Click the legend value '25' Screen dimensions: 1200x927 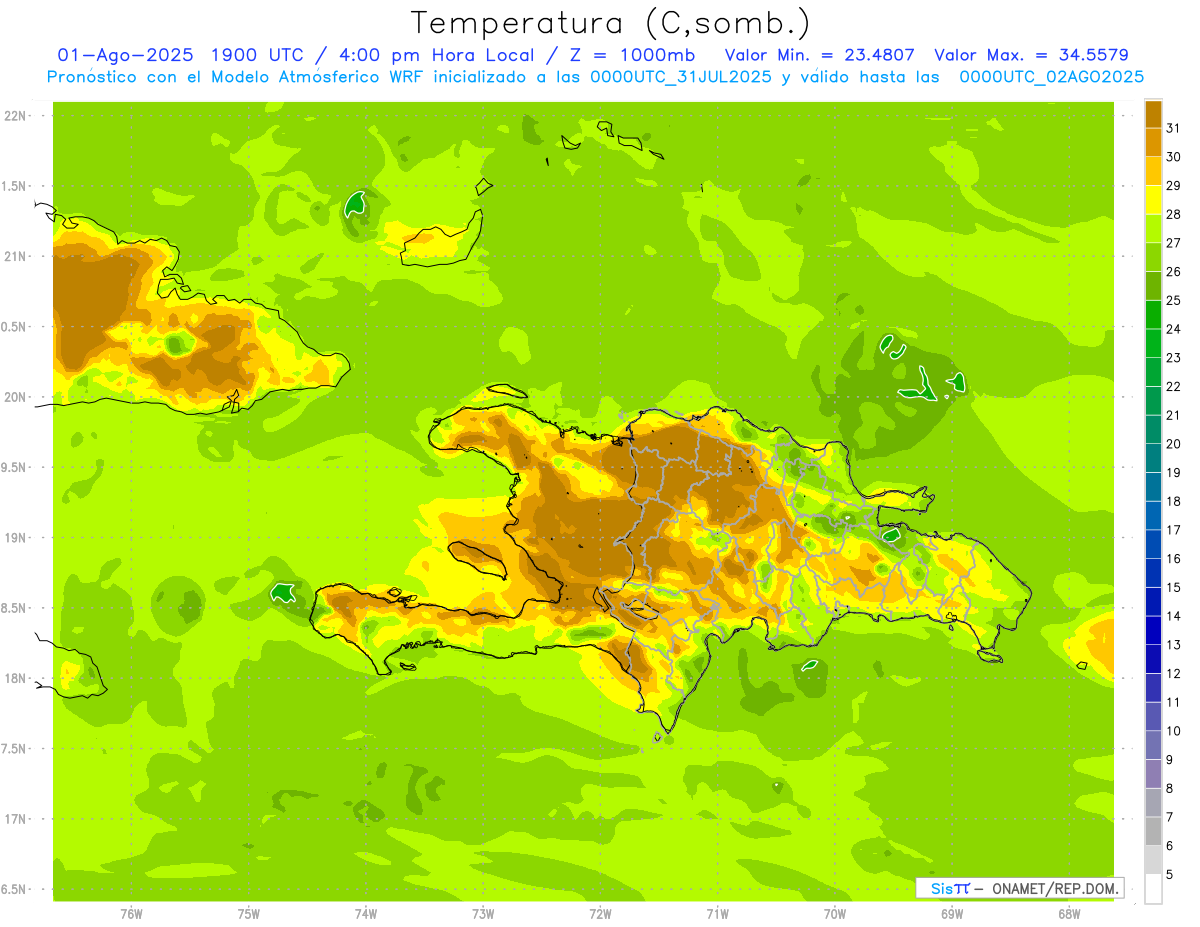[1174, 300]
